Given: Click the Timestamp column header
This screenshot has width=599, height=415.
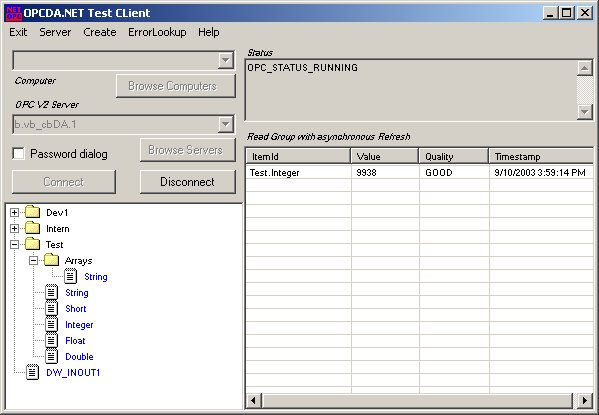Looking at the screenshot, I should [x=541, y=156].
